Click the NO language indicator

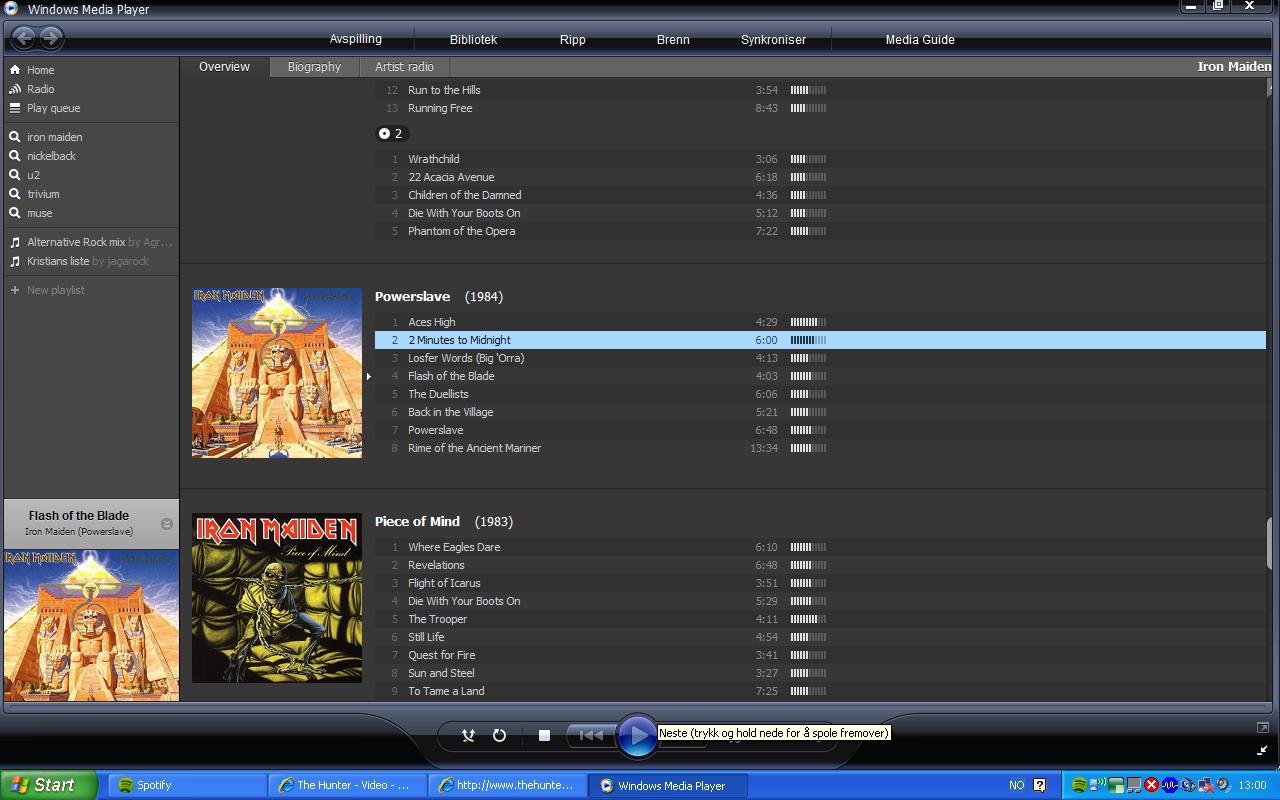pyautogui.click(x=1016, y=785)
